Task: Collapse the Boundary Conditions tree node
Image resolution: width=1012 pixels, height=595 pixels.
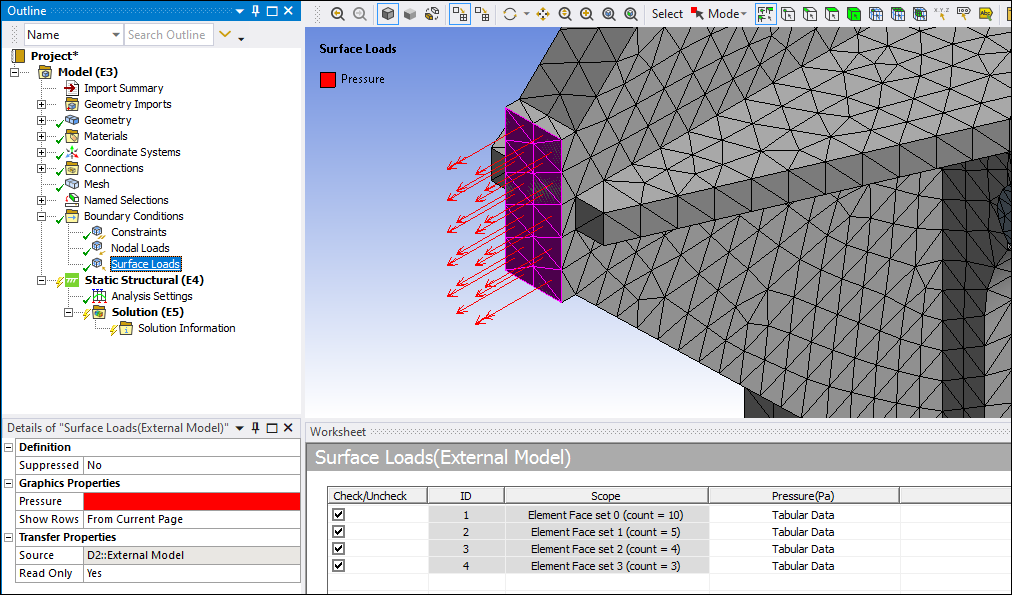Action: (41, 216)
